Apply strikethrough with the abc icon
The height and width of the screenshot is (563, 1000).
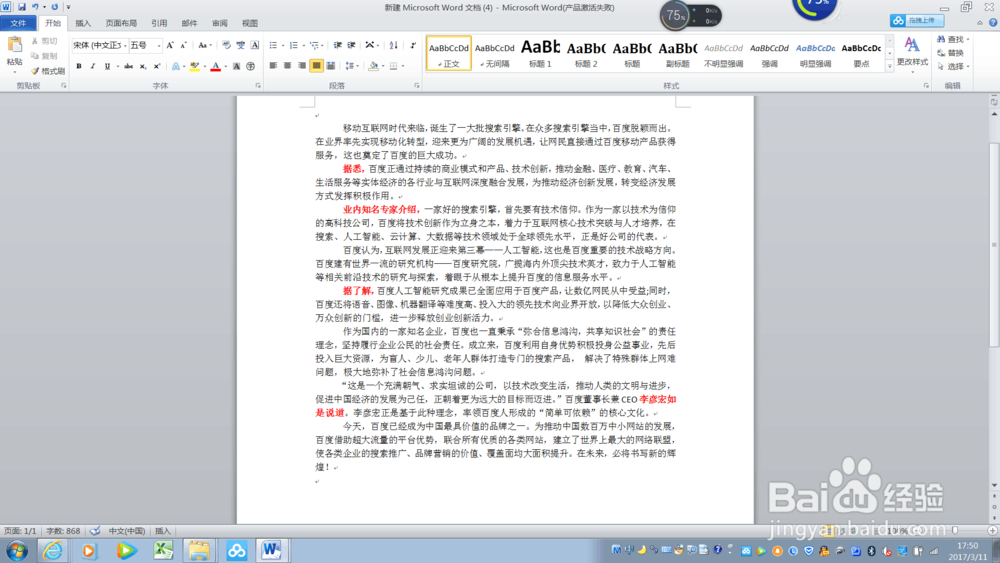[x=129, y=66]
